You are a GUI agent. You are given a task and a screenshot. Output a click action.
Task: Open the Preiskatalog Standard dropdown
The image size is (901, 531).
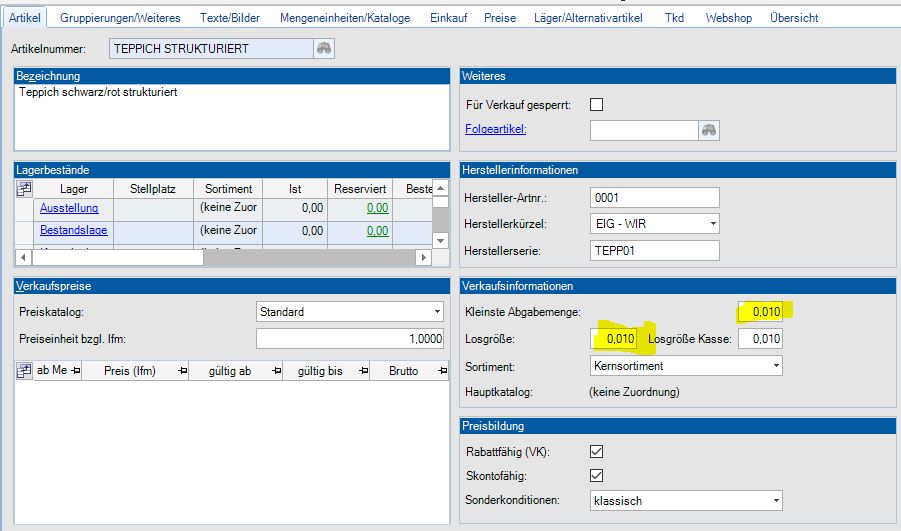(x=437, y=311)
